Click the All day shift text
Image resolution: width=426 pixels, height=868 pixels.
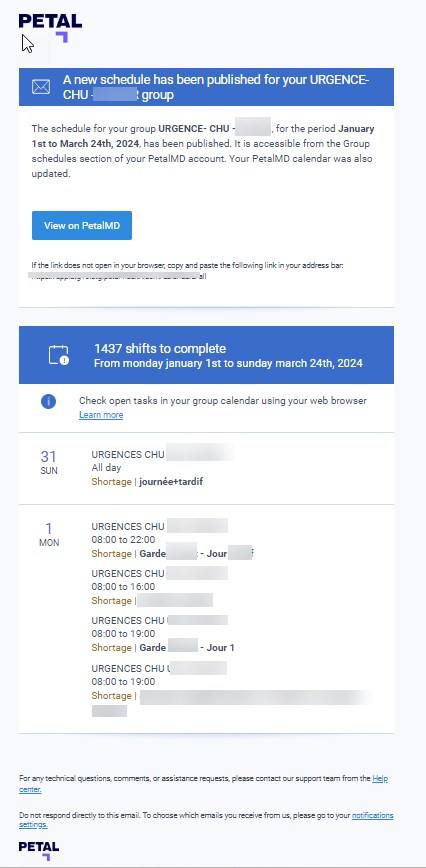click(106, 468)
